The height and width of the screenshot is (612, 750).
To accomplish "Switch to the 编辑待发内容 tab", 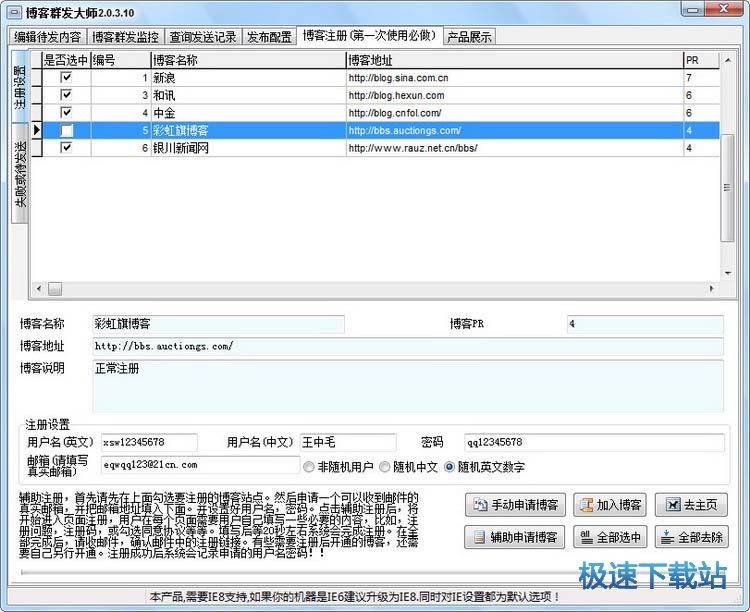I will click(49, 37).
